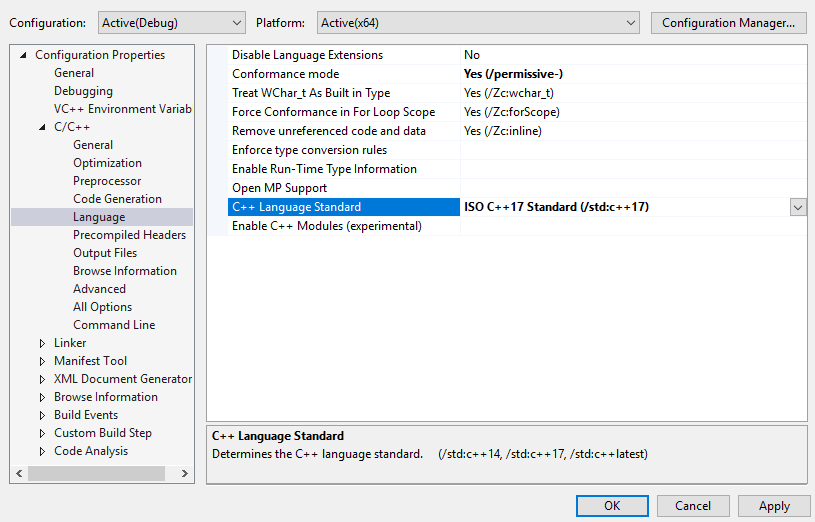Open the Configuration dropdown
The image size is (815, 522).
[171, 22]
